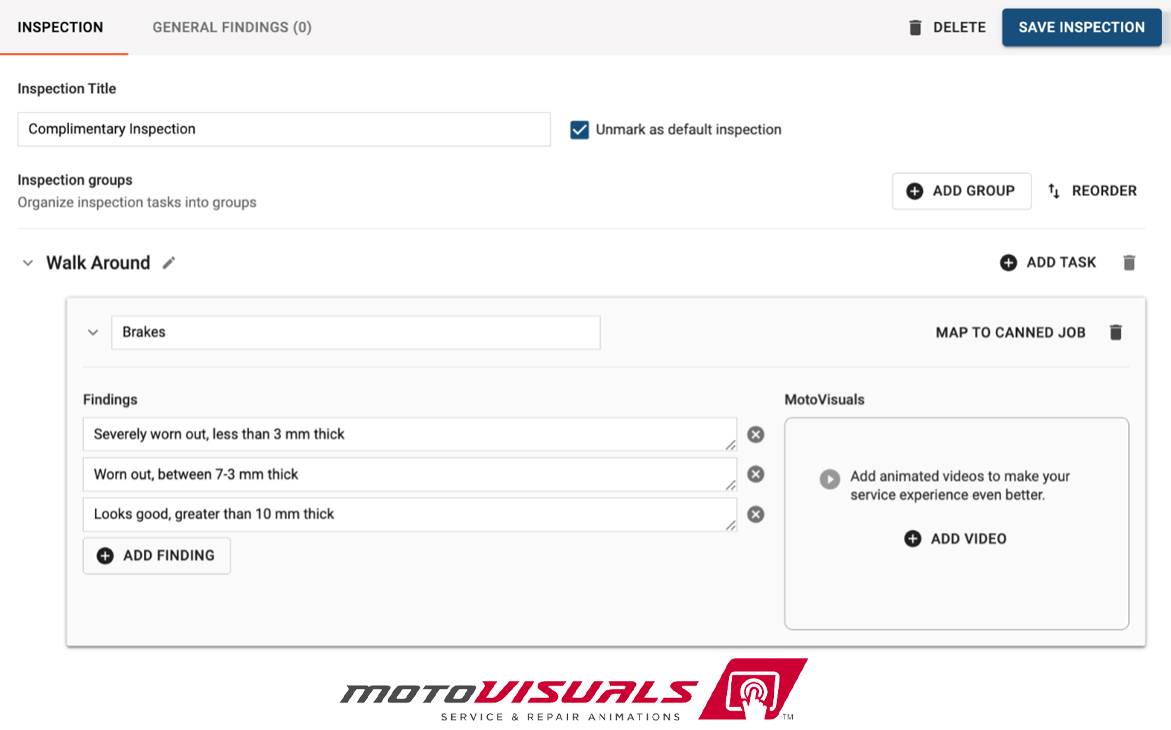Image resolution: width=1171 pixels, height=730 pixels.
Task: Delete the Walk Around group via trash icon
Action: [x=1129, y=263]
